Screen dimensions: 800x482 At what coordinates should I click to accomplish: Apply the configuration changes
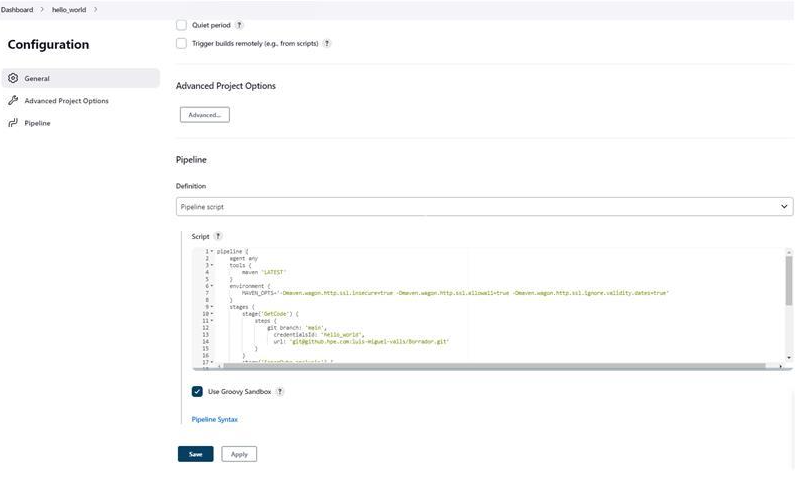[x=239, y=454]
